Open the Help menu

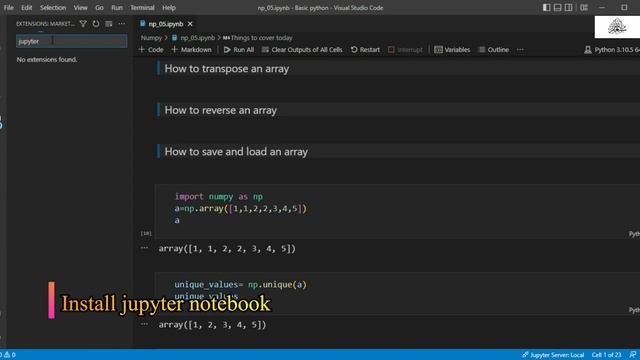point(169,8)
